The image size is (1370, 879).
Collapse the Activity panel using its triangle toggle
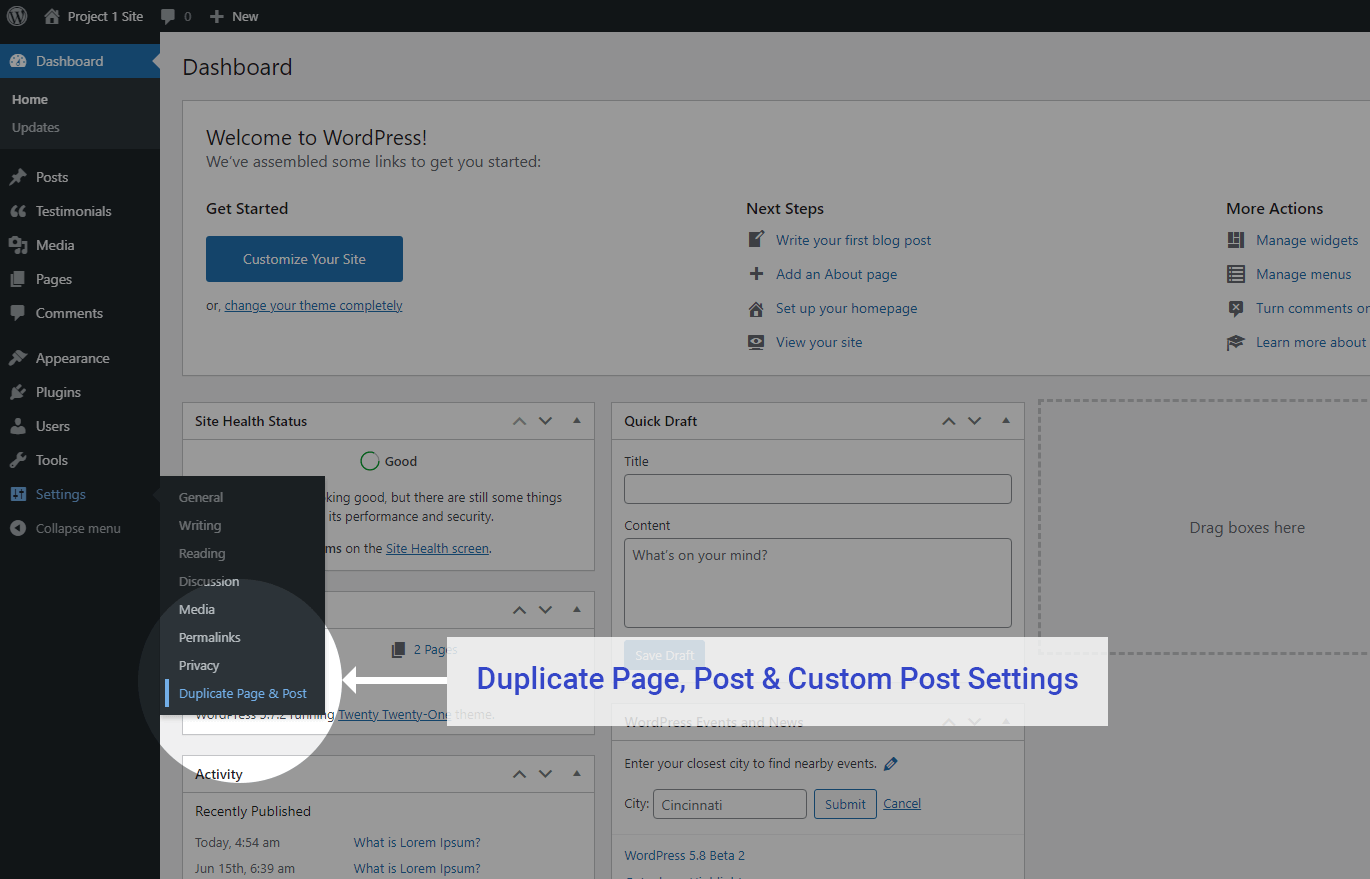577,774
